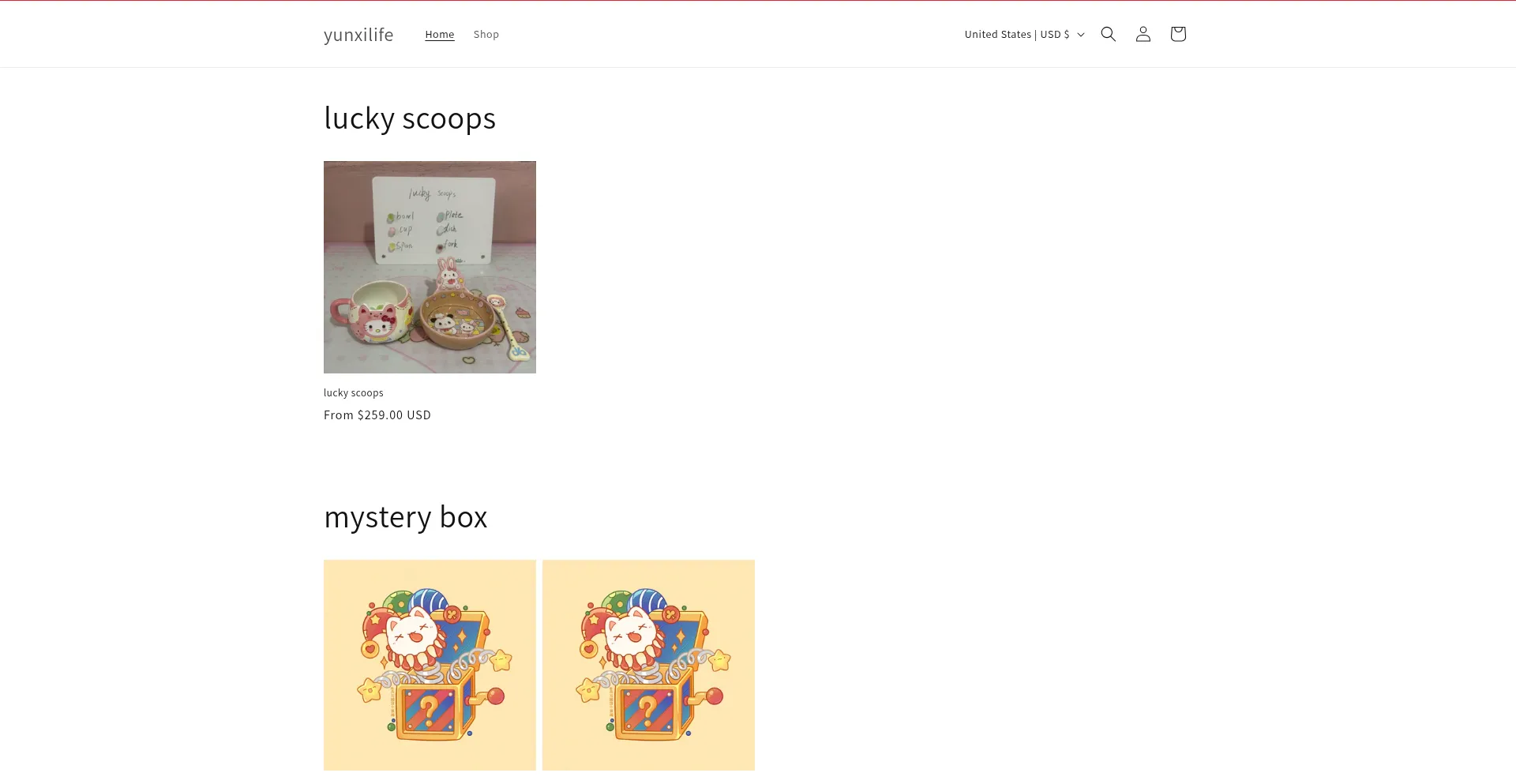Click the question mark on the first mystery box

point(430,710)
